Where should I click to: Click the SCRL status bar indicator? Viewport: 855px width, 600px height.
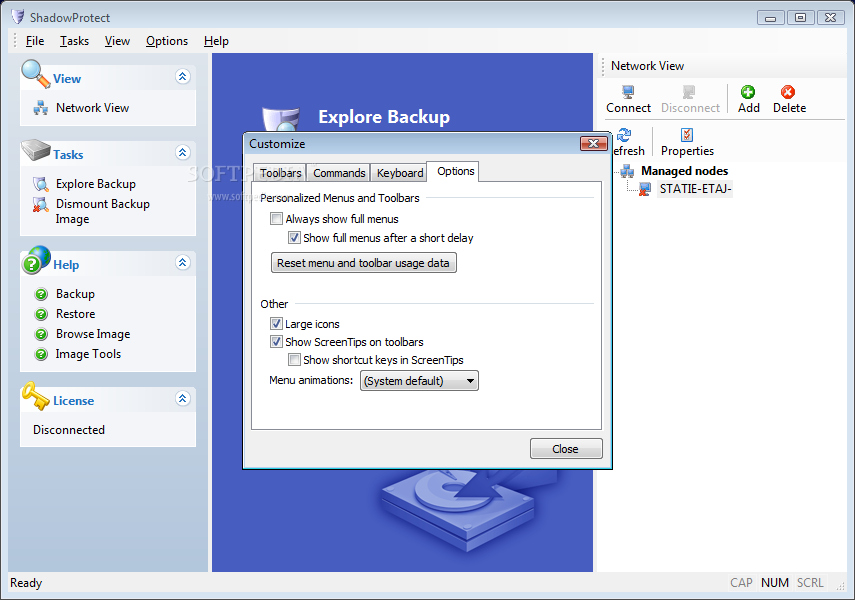[x=810, y=583]
